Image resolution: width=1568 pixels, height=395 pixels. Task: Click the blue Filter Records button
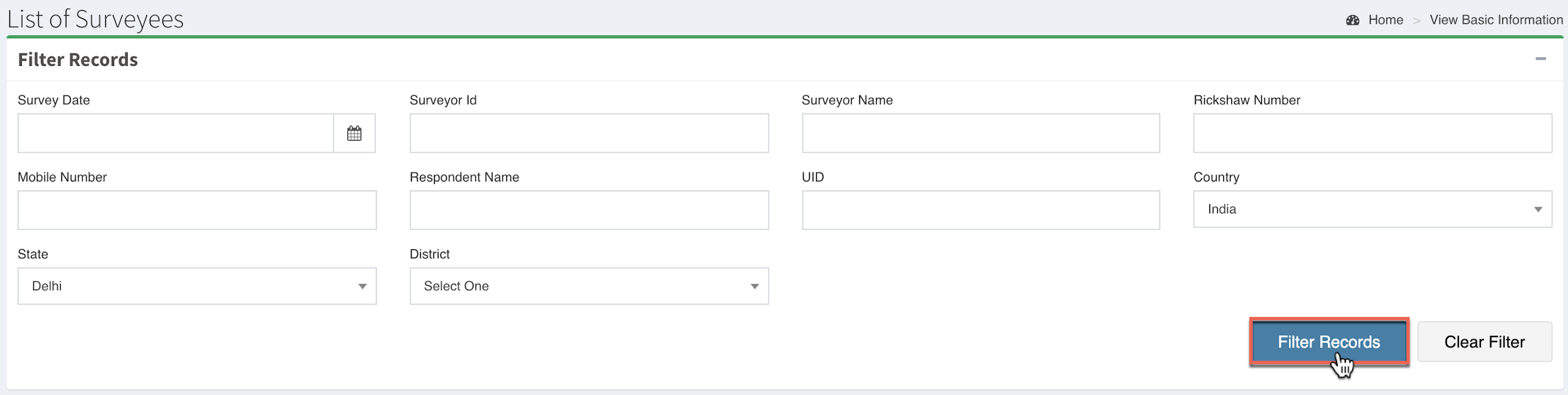(x=1328, y=342)
